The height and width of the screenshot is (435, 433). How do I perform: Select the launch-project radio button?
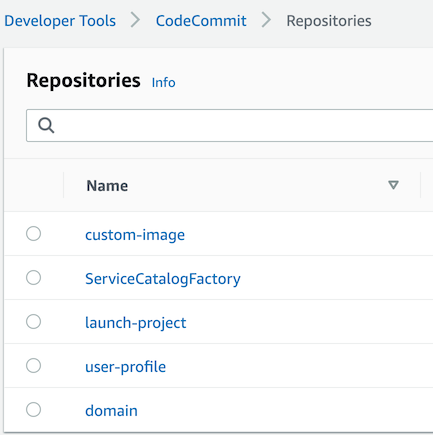[x=34, y=322]
